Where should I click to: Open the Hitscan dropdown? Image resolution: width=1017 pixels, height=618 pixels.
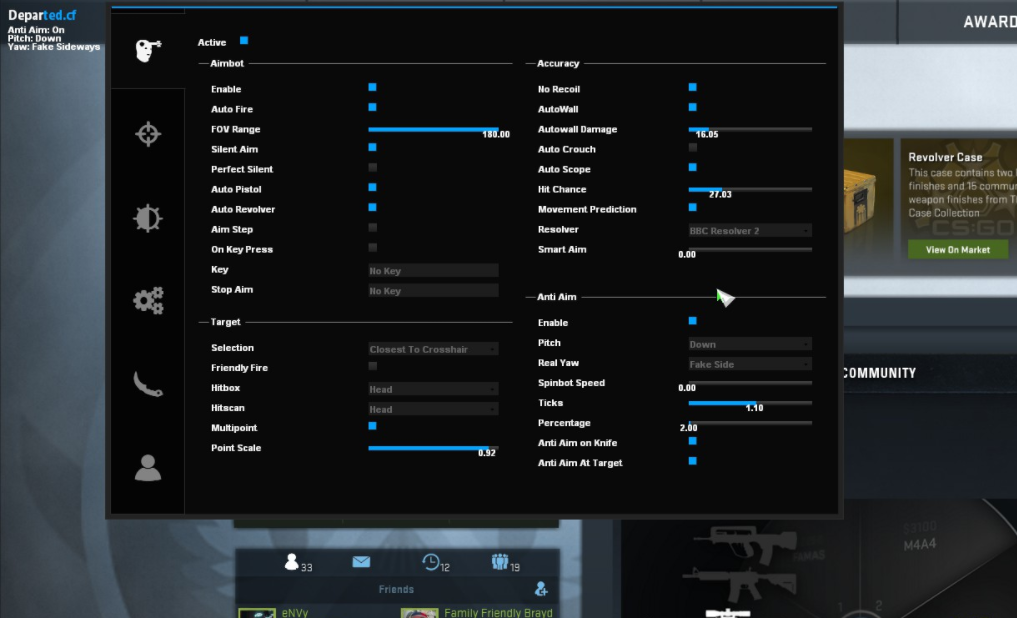433,409
